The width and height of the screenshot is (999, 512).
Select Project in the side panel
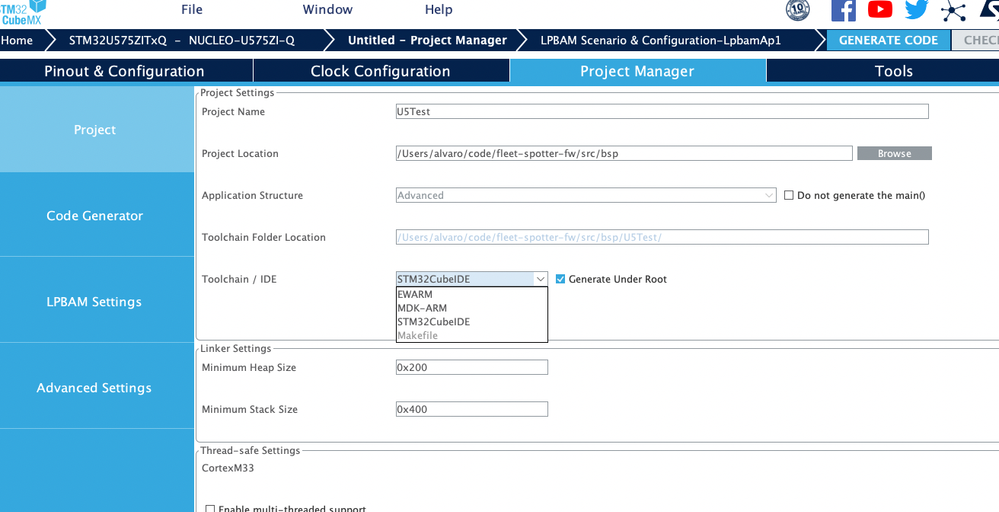[x=95, y=129]
